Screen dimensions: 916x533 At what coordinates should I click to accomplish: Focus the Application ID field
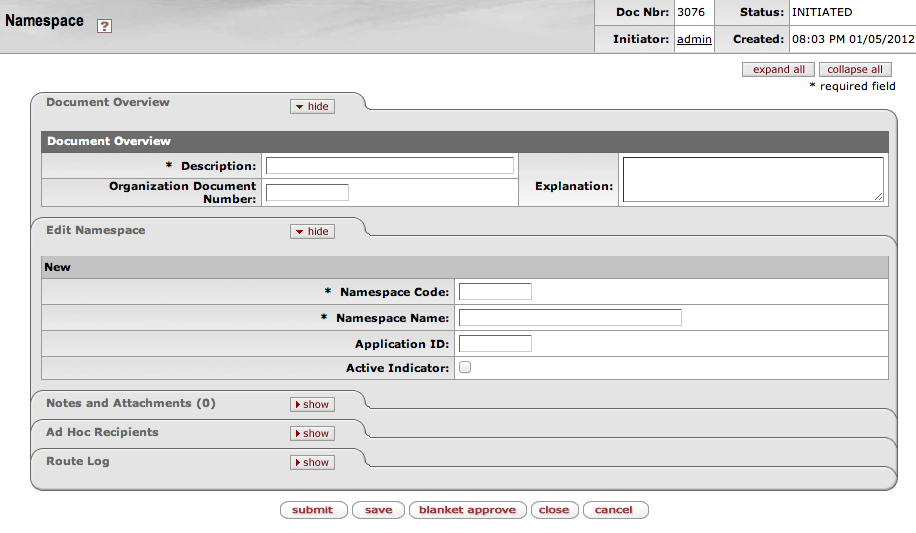click(495, 343)
